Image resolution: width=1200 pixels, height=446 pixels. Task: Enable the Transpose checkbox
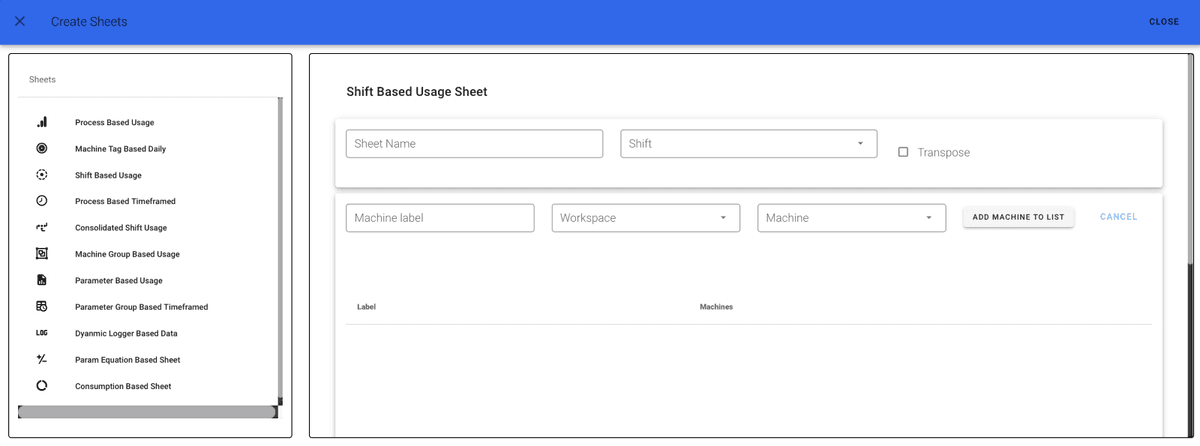click(903, 152)
